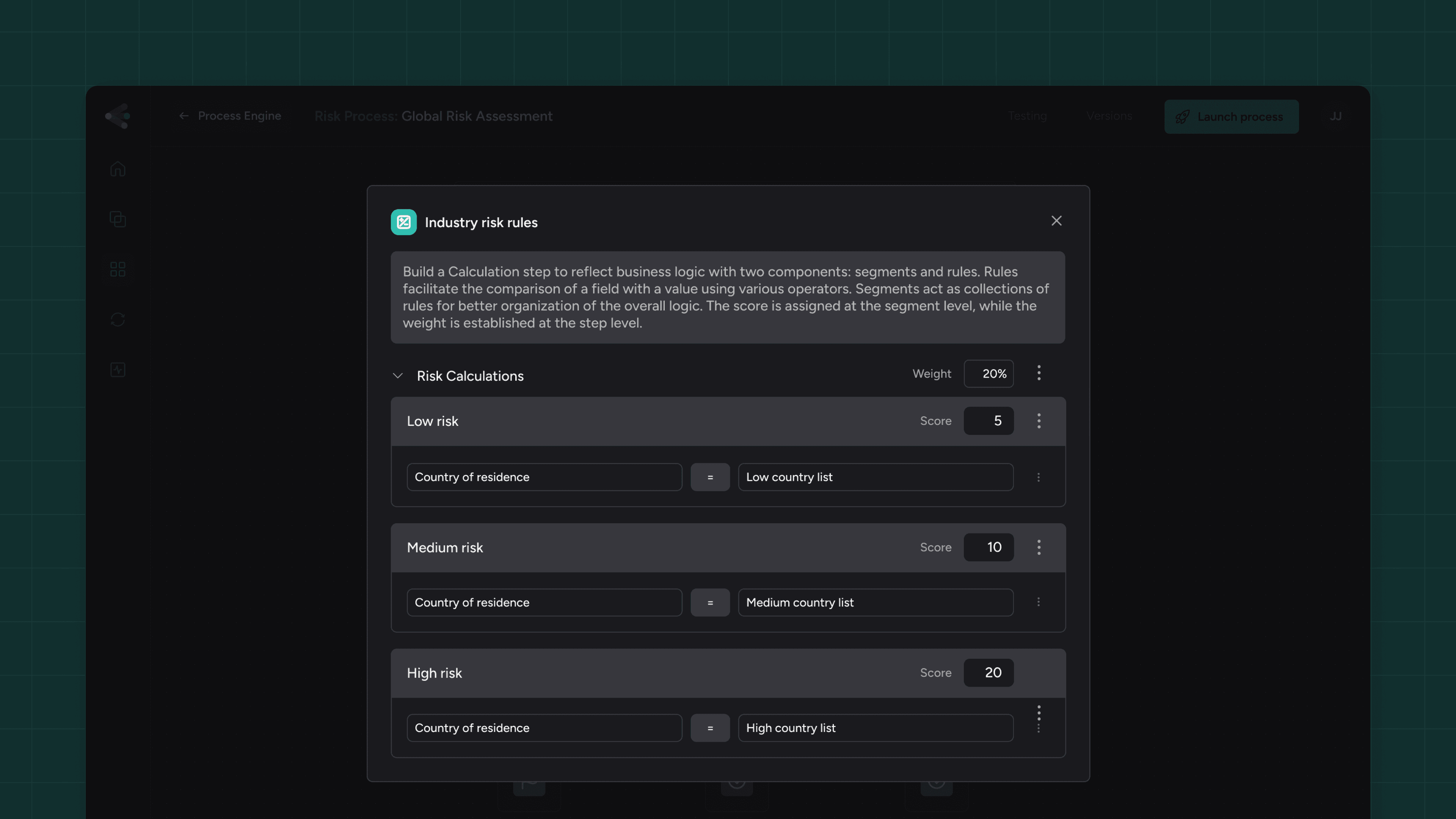
Task: Click the back arrow beside Process Engine
Action: (x=184, y=116)
